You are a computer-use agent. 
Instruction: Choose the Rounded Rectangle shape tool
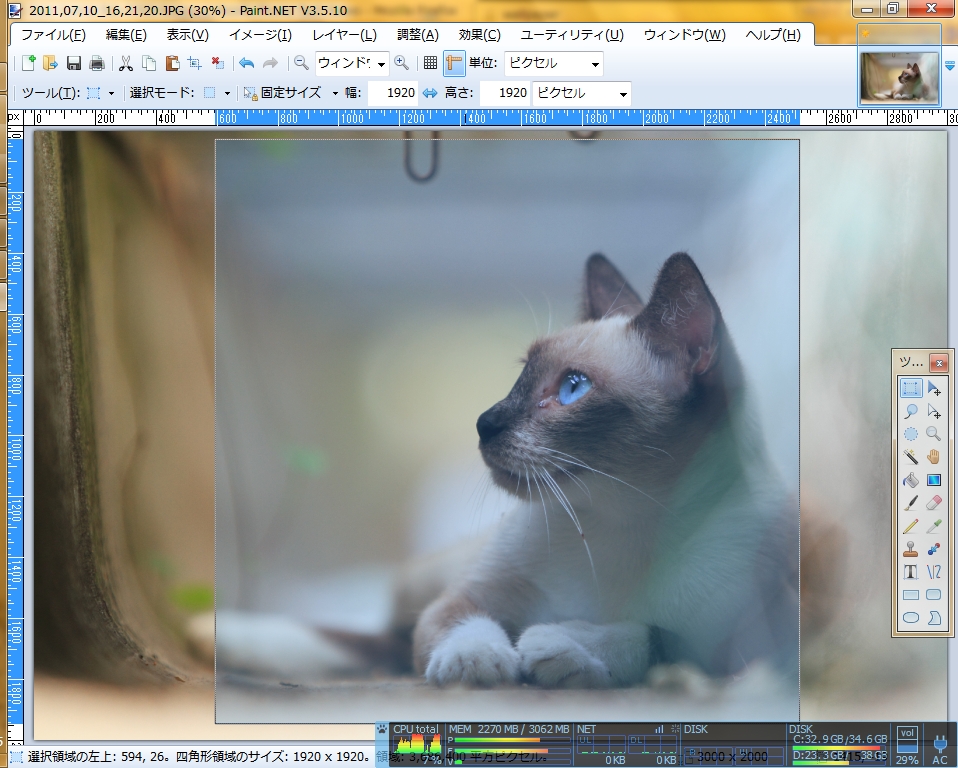pyautogui.click(x=934, y=595)
